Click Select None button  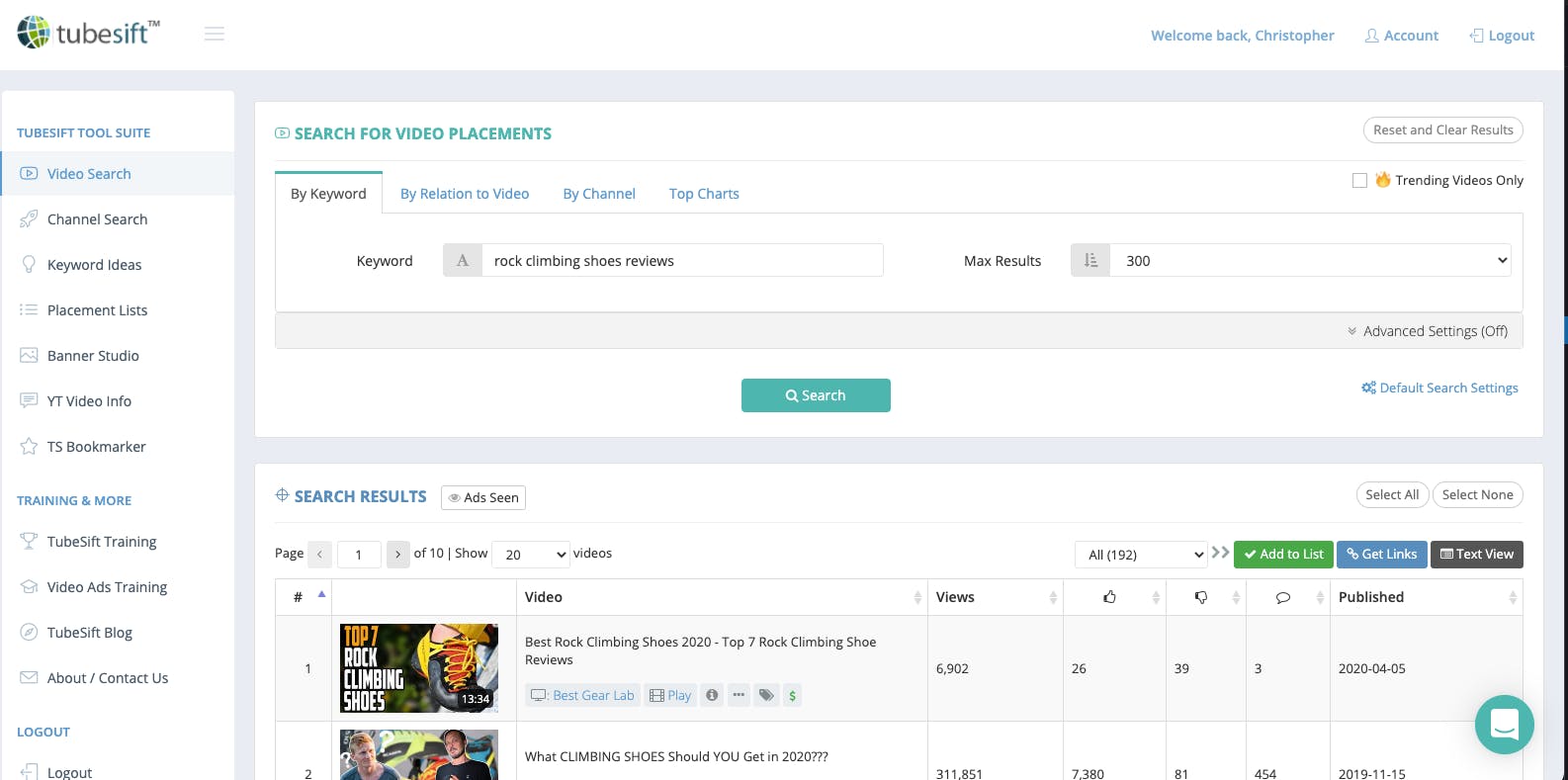click(x=1478, y=495)
